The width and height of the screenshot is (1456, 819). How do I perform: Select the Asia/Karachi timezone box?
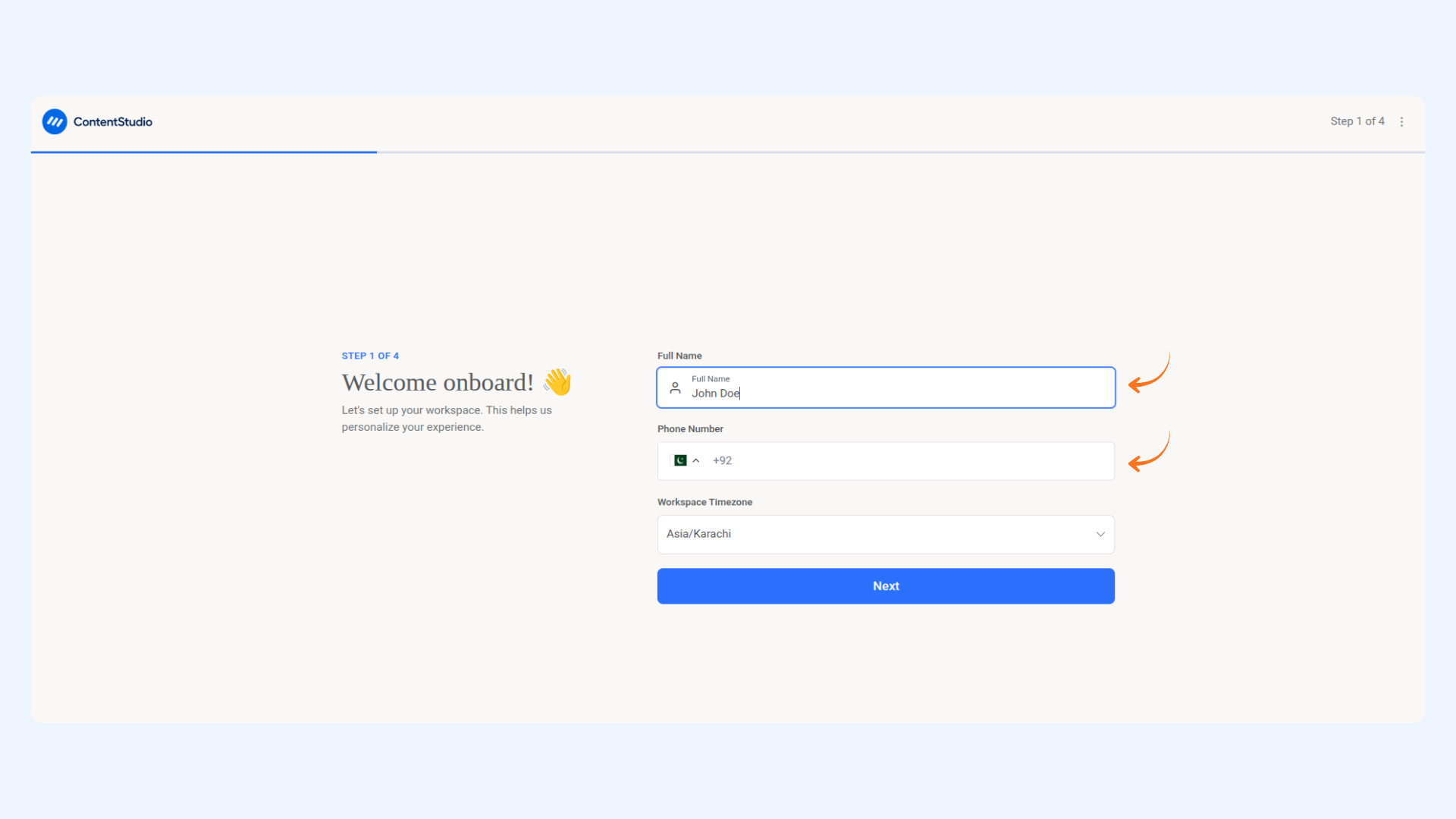click(886, 534)
